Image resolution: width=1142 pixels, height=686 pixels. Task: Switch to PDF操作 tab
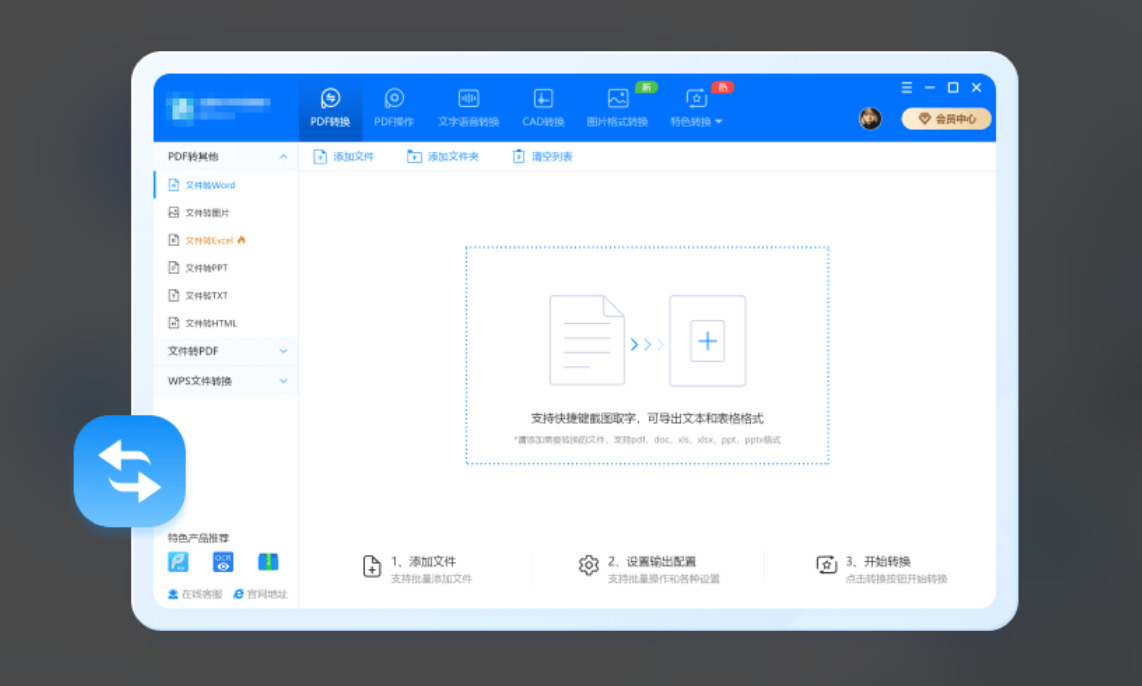[394, 108]
